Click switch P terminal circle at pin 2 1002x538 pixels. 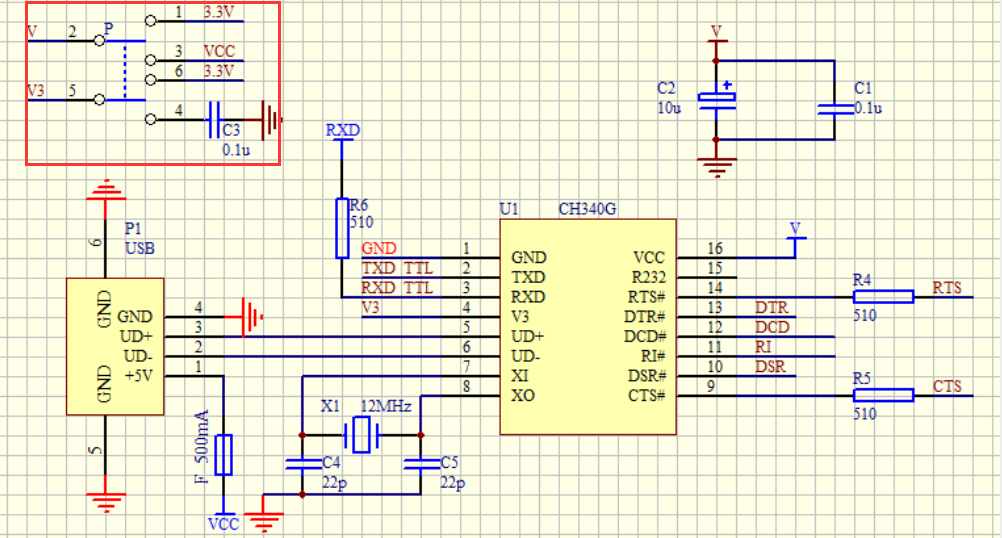(x=99, y=41)
